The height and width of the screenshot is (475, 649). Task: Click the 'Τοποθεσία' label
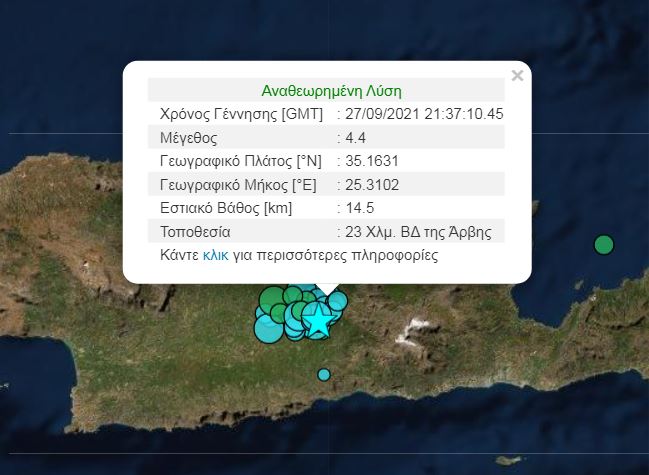coord(195,232)
